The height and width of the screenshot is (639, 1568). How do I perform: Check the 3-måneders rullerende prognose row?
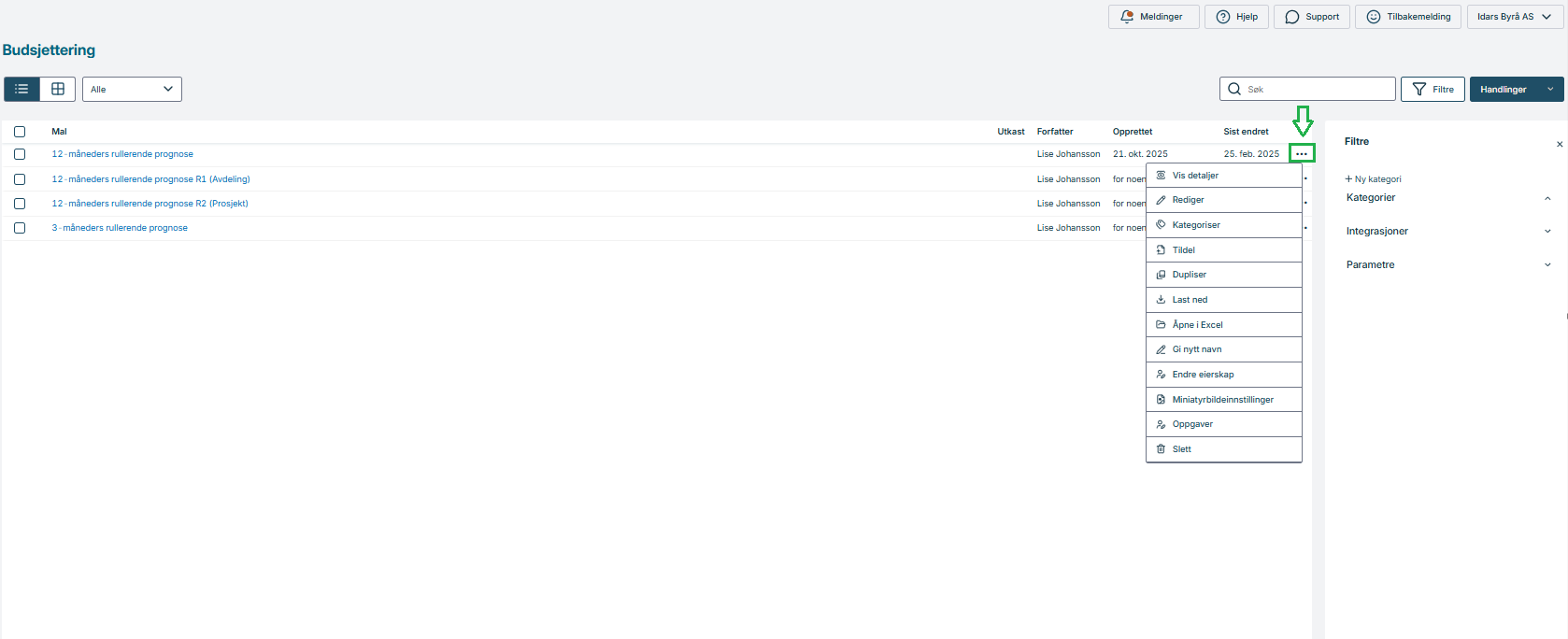pyautogui.click(x=20, y=228)
